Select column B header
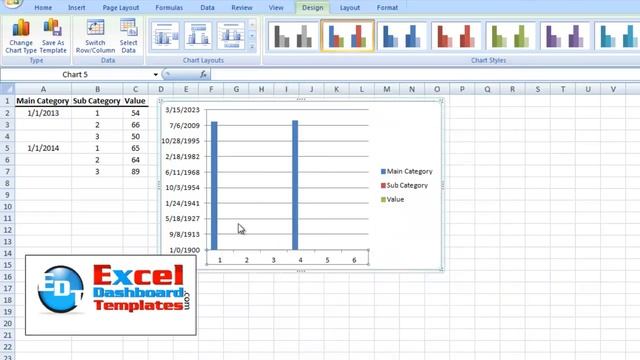 97,89
